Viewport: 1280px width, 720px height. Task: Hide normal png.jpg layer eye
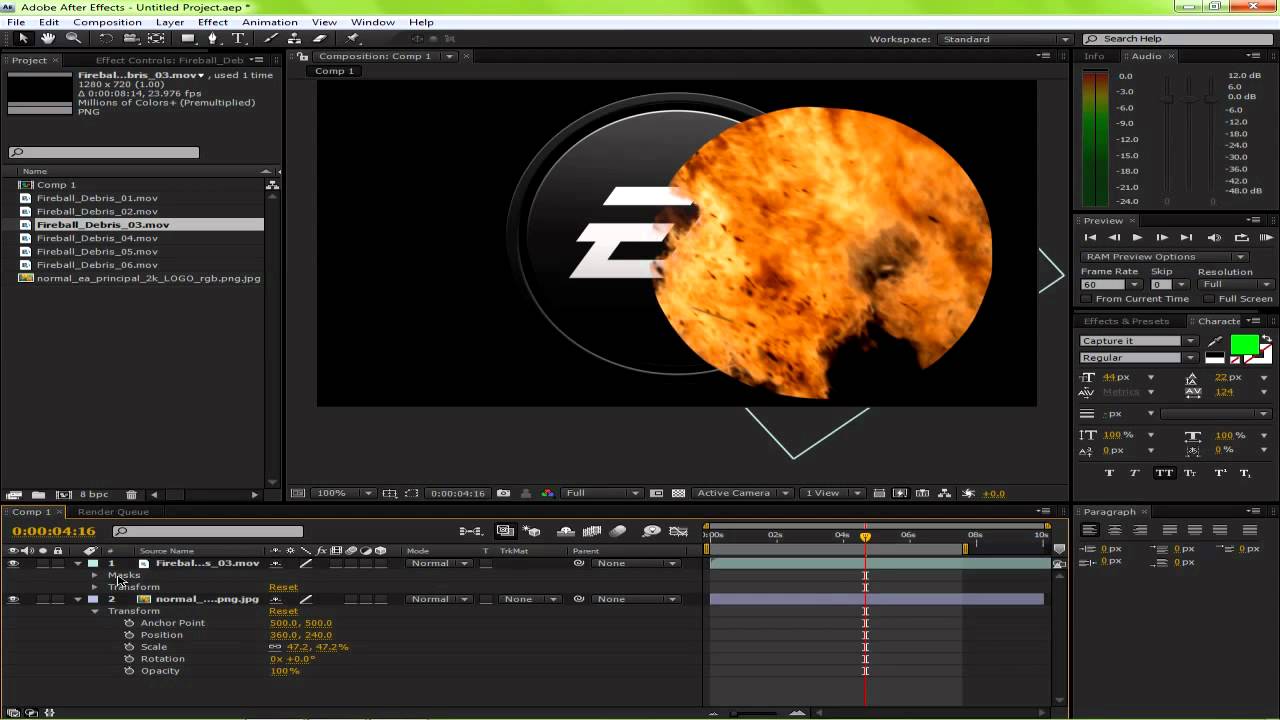coord(13,599)
